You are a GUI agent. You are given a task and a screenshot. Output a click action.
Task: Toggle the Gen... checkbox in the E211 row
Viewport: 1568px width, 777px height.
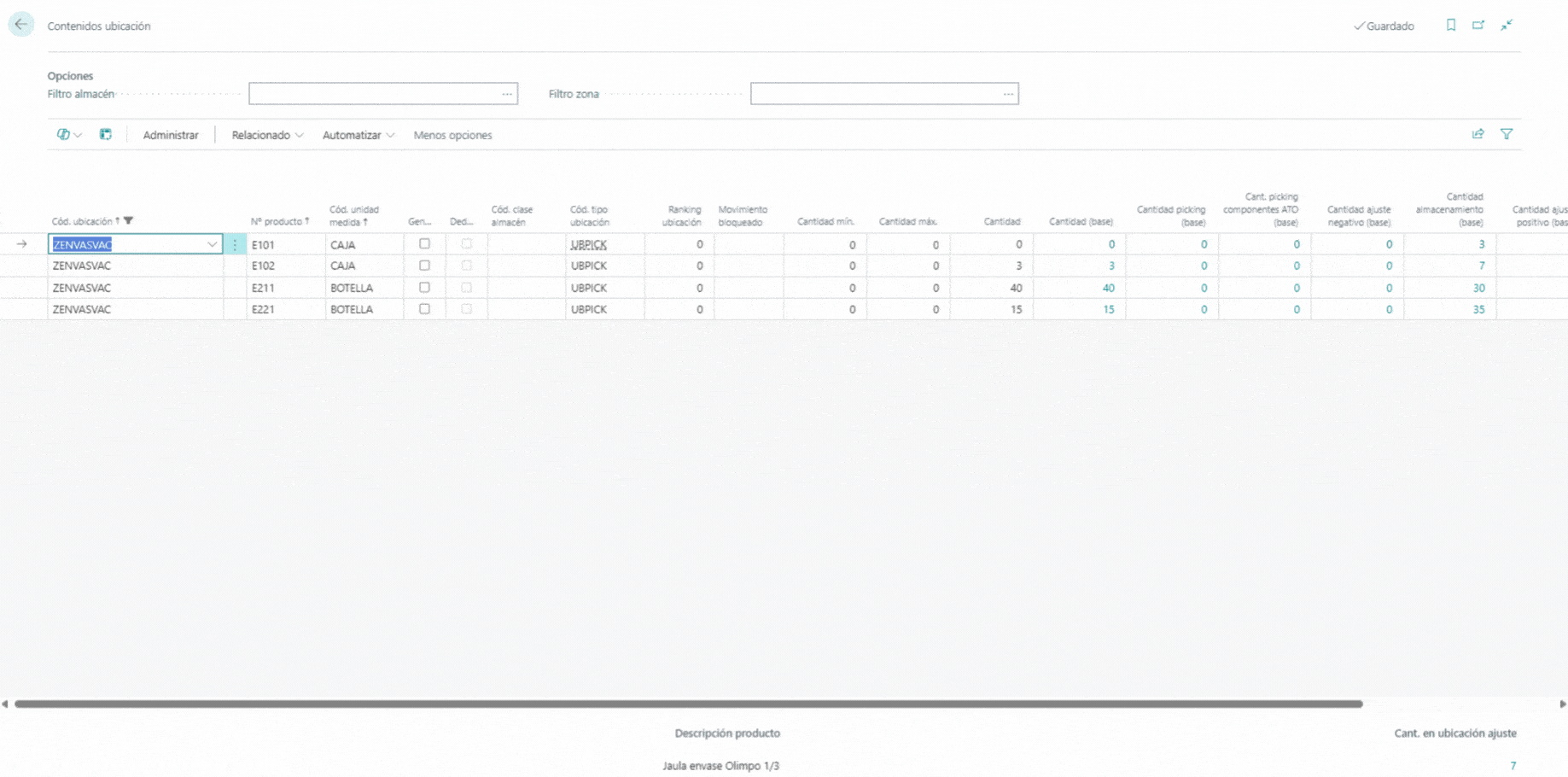pyautogui.click(x=424, y=288)
